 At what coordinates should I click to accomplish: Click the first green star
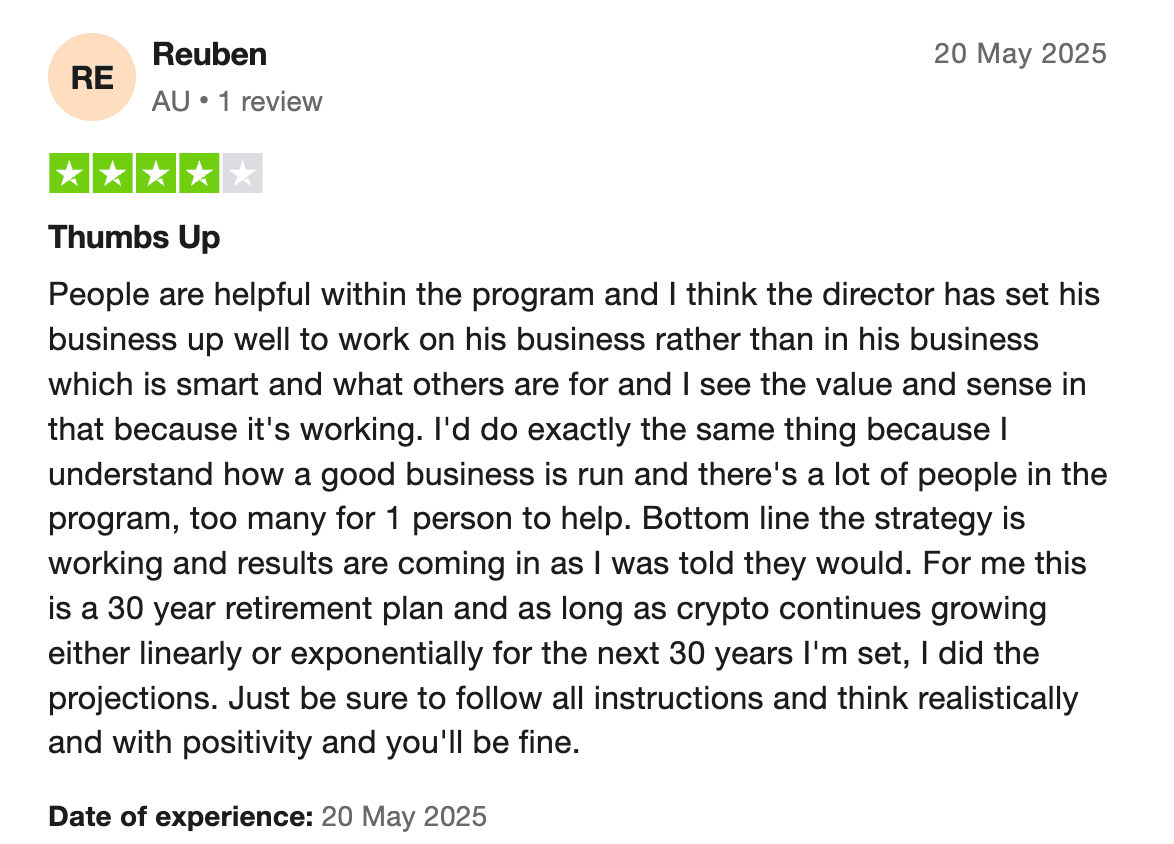[69, 174]
